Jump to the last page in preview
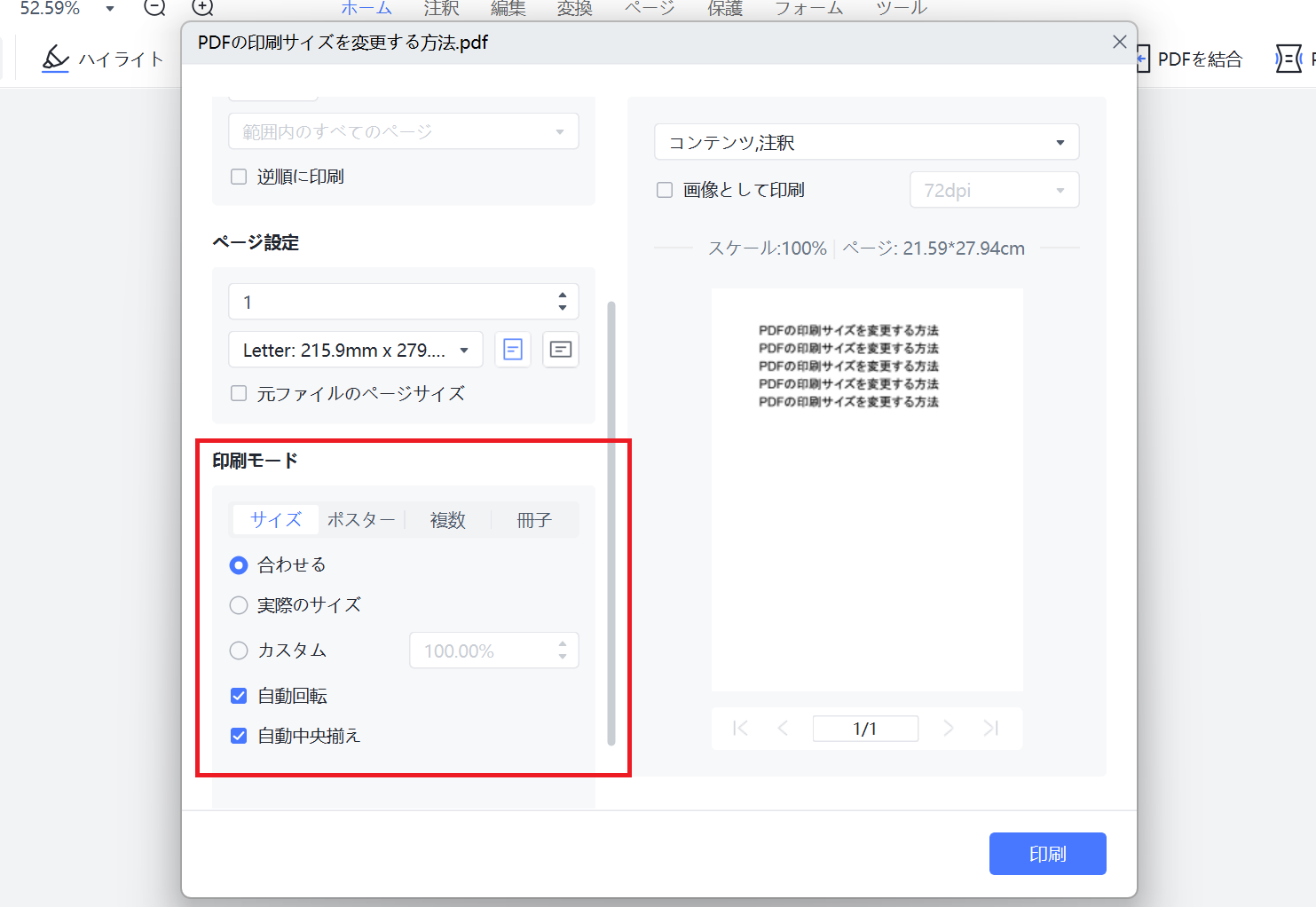The image size is (1316, 907). 990,728
